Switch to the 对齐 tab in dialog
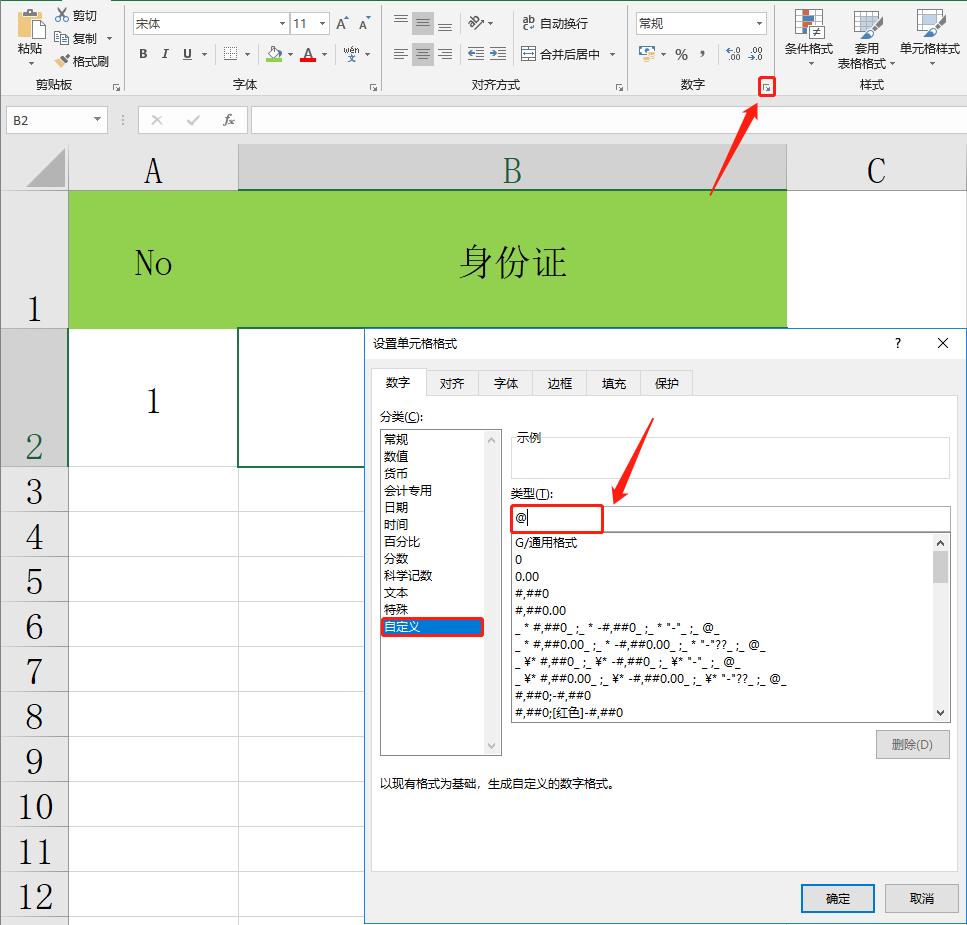The width and height of the screenshot is (967, 925). 452,383
